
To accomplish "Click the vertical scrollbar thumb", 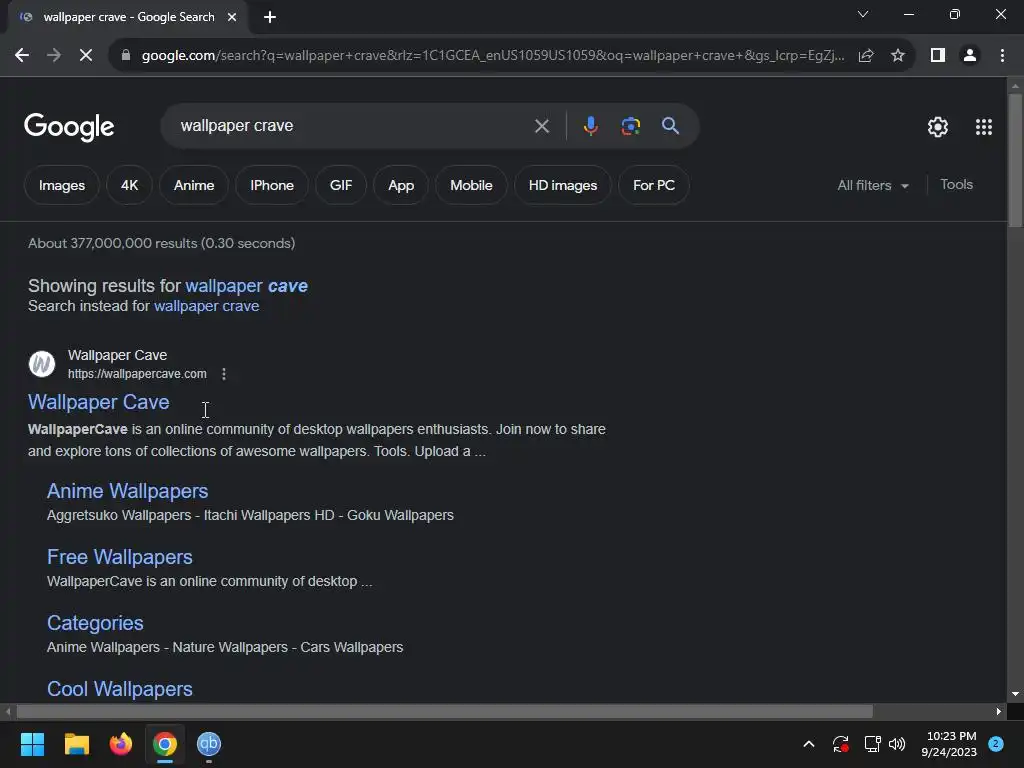I will click(x=1015, y=161).
